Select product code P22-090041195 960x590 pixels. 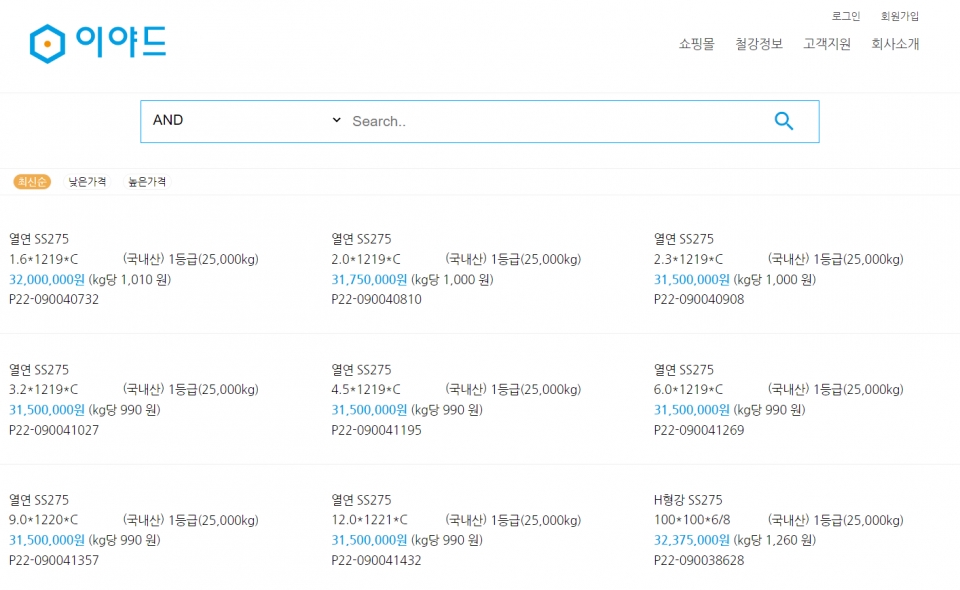[x=376, y=430]
